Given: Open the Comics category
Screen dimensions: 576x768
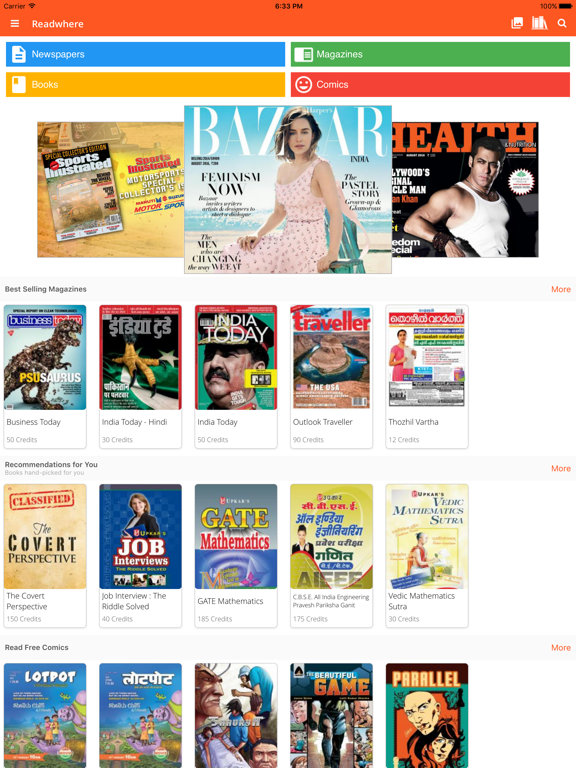Looking at the screenshot, I should click(x=430, y=85).
